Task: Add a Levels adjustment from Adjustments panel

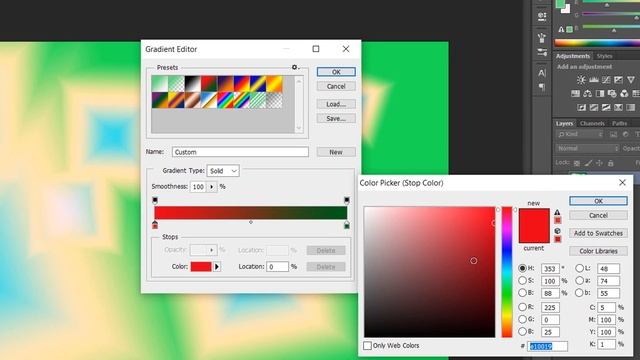Action: coord(594,80)
